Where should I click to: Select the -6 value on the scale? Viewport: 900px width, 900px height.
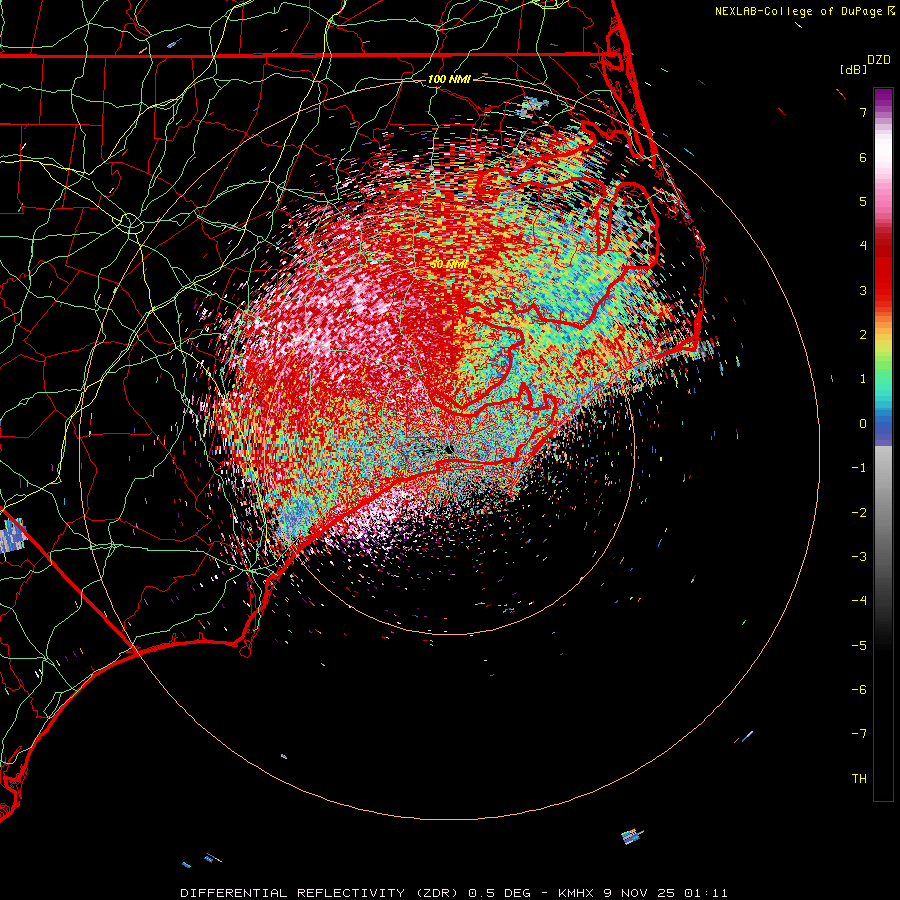point(859,690)
